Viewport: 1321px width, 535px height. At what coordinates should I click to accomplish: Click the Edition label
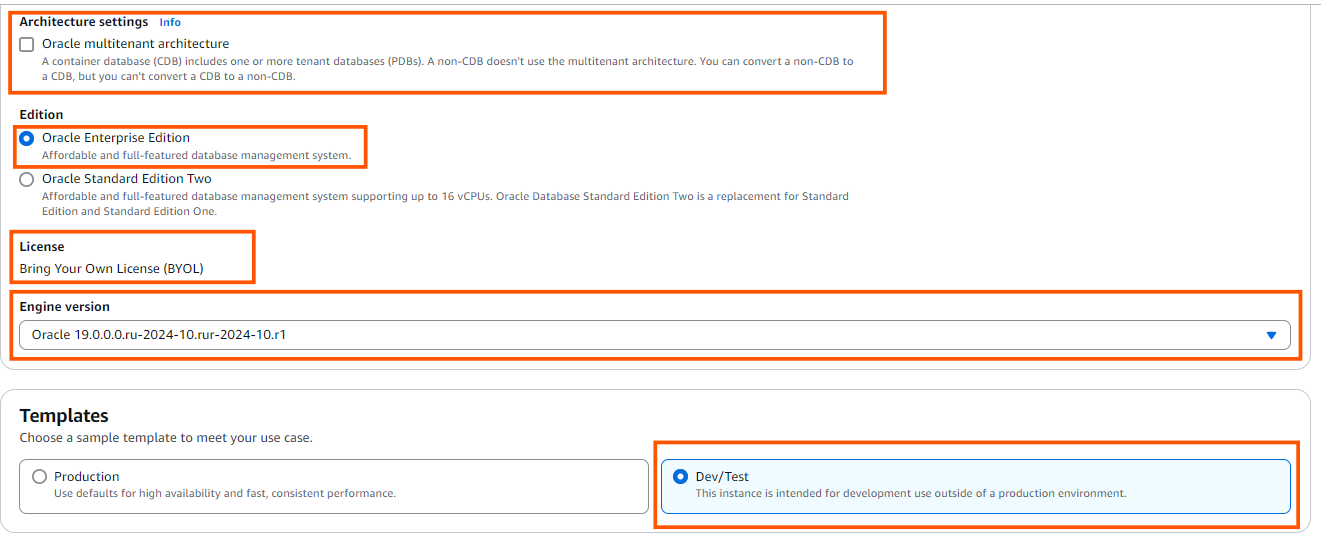pyautogui.click(x=42, y=115)
